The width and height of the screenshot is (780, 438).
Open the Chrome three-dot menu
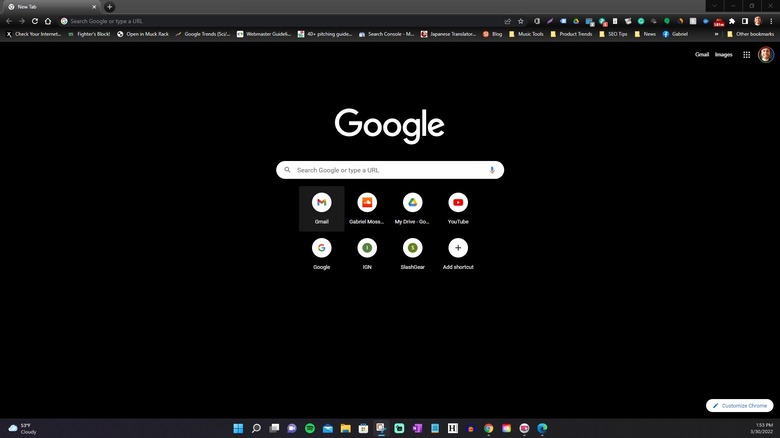pyautogui.click(x=771, y=21)
